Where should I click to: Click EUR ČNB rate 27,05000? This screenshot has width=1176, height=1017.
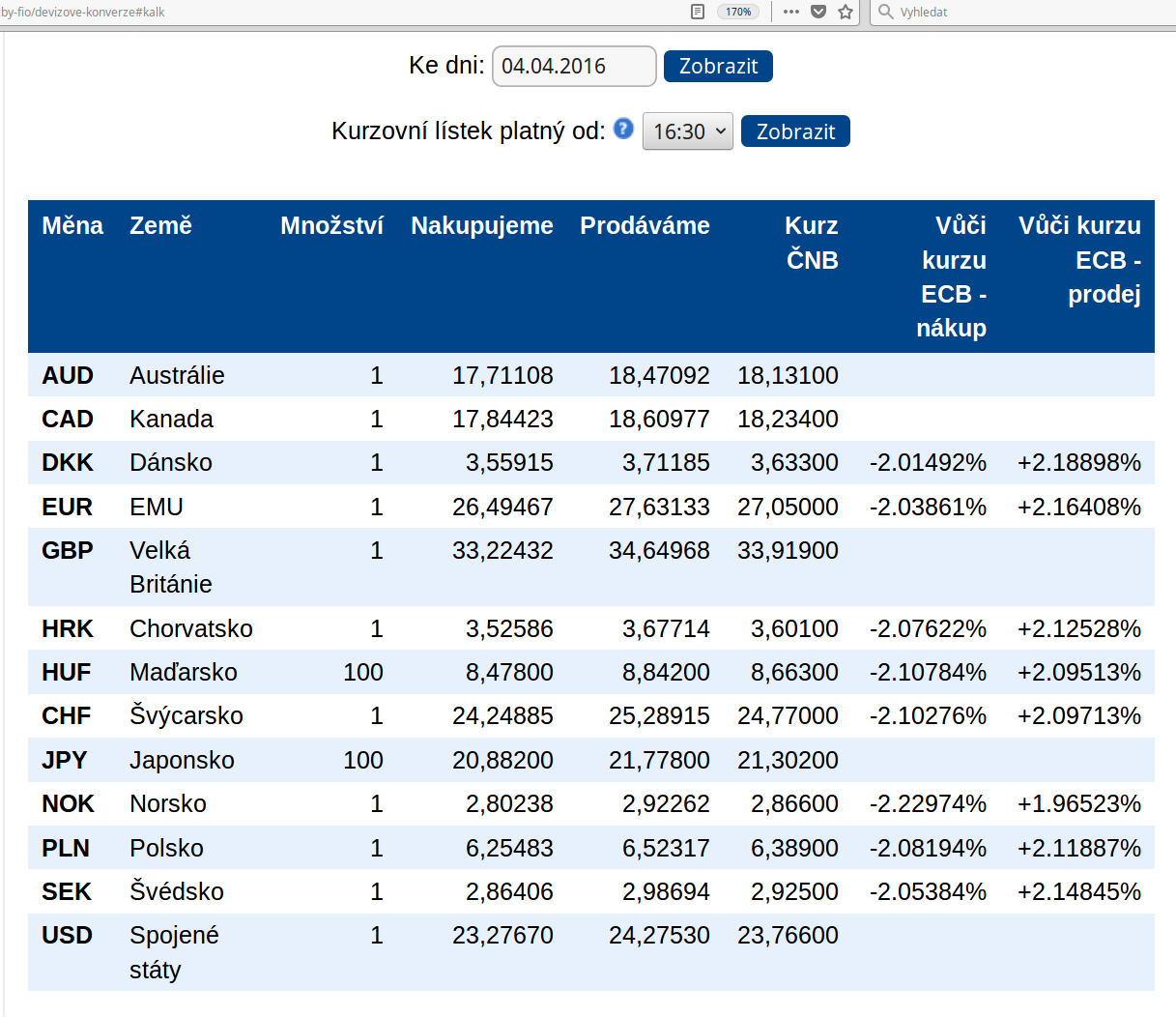point(788,507)
